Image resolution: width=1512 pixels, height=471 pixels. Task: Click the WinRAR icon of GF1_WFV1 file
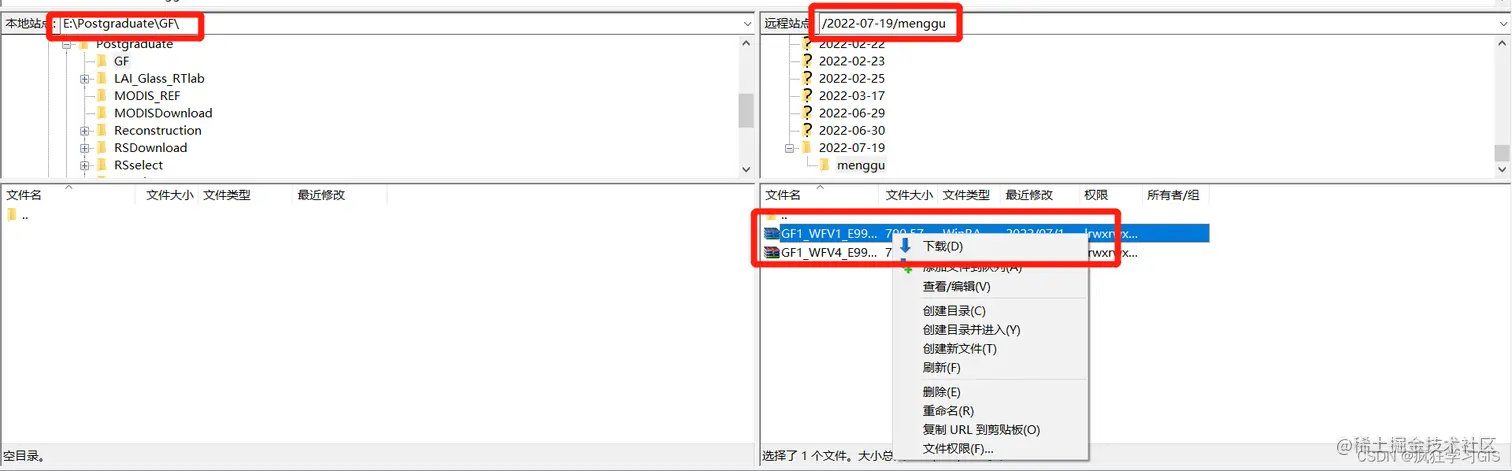(771, 233)
